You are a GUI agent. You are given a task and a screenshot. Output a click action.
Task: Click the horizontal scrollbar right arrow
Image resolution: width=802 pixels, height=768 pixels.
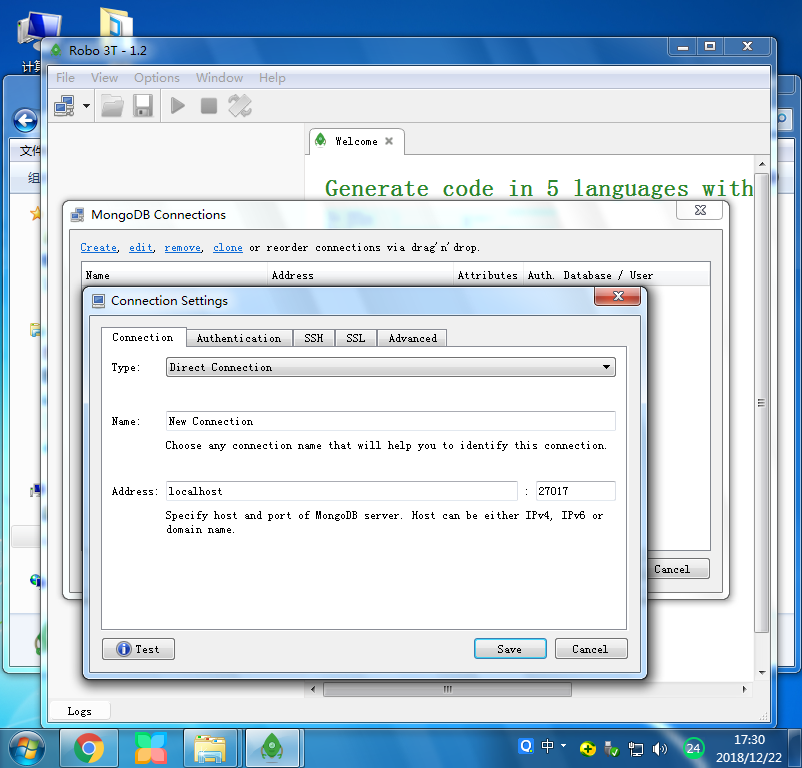point(744,689)
